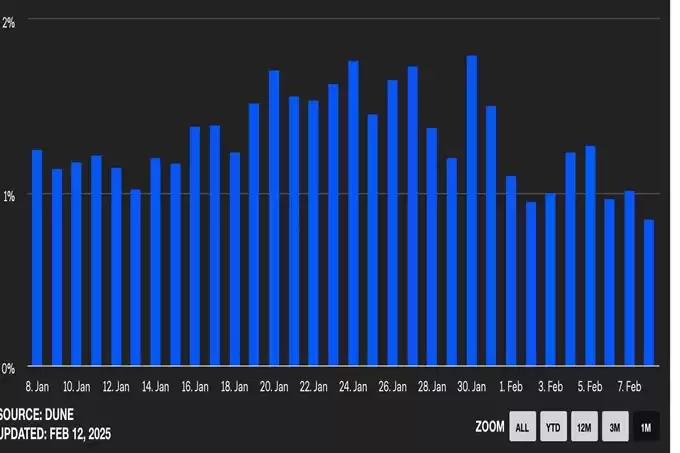Select the last bar on the right
The width and height of the screenshot is (680, 453).
[x=649, y=292]
